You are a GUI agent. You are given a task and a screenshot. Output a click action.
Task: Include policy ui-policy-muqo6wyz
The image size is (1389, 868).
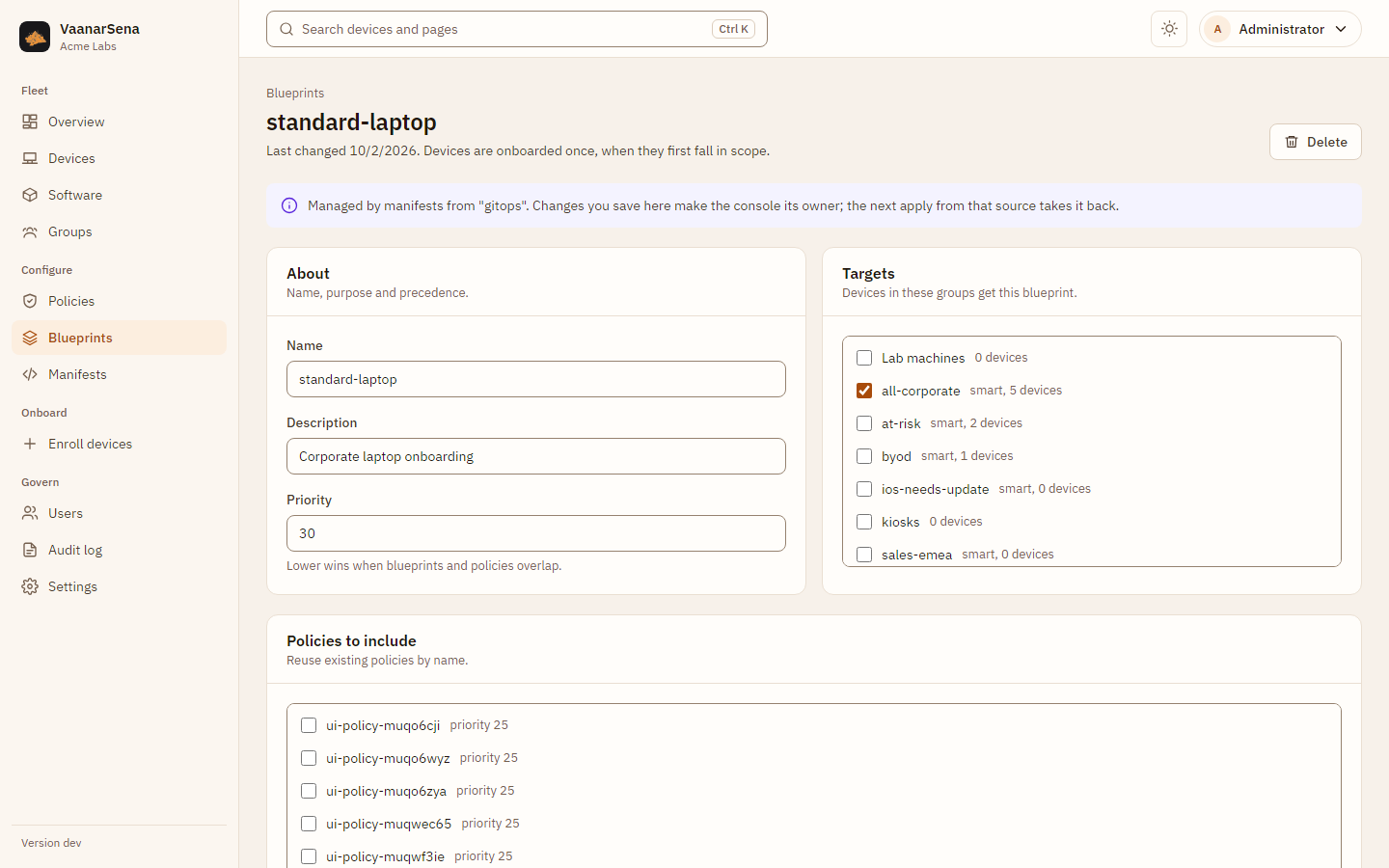point(309,758)
